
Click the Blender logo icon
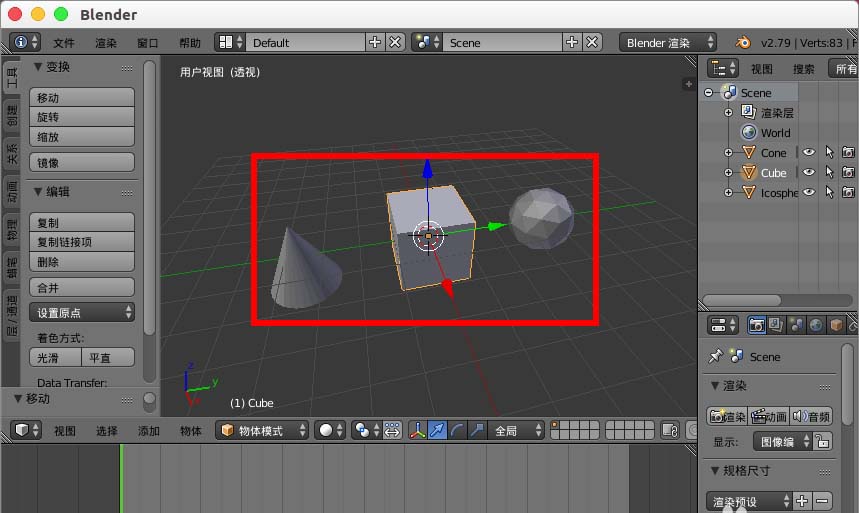[743, 42]
